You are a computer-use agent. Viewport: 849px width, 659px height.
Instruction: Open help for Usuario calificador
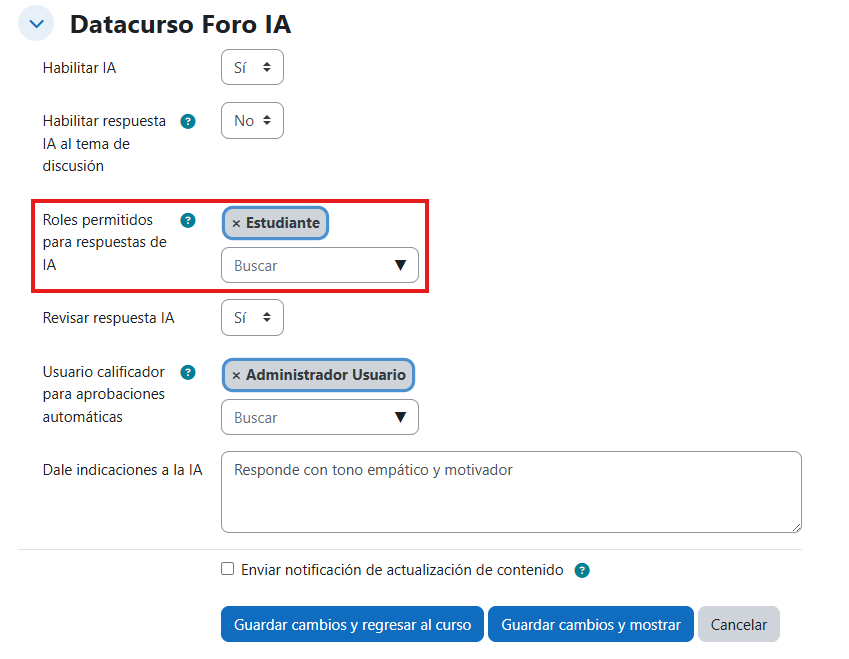click(x=188, y=372)
